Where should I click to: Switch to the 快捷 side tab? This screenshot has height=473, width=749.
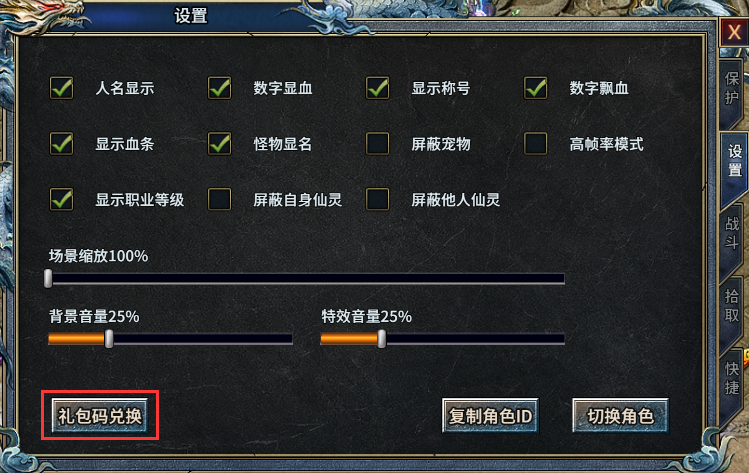click(x=732, y=378)
